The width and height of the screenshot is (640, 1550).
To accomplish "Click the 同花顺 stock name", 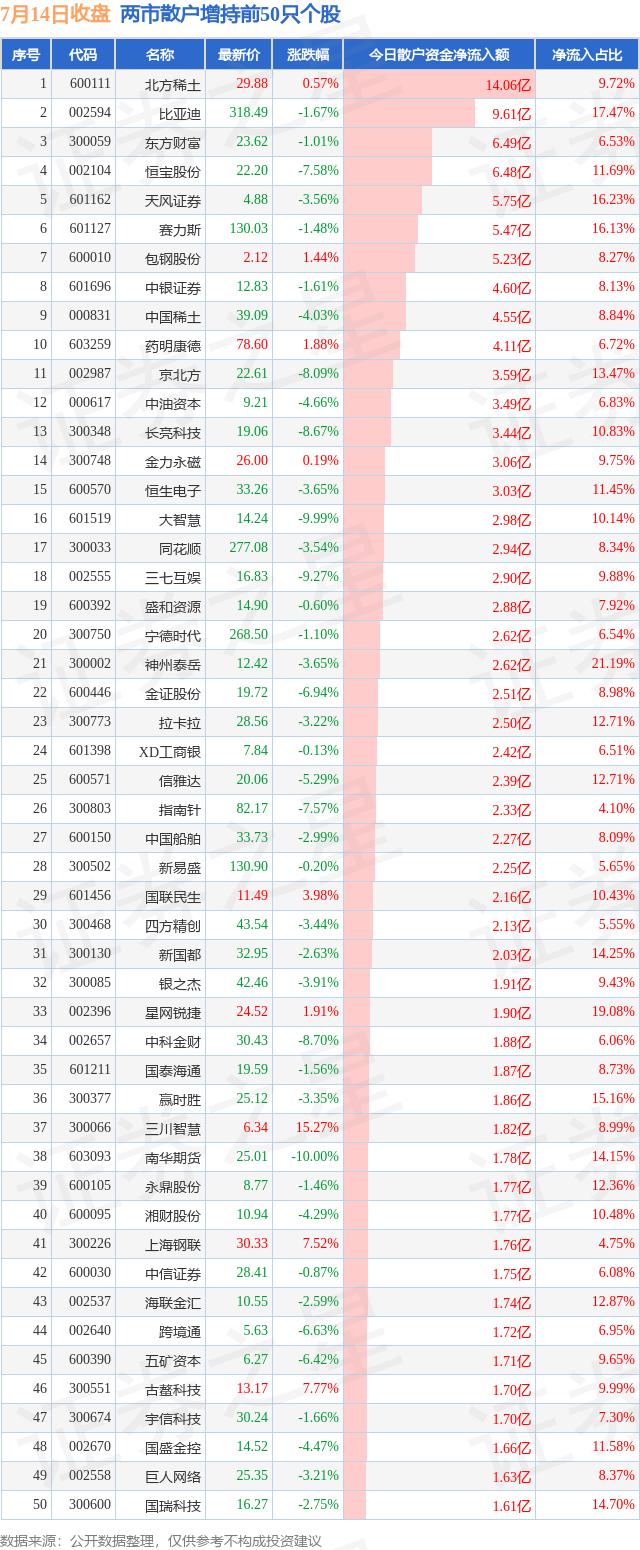I will coord(180,548).
